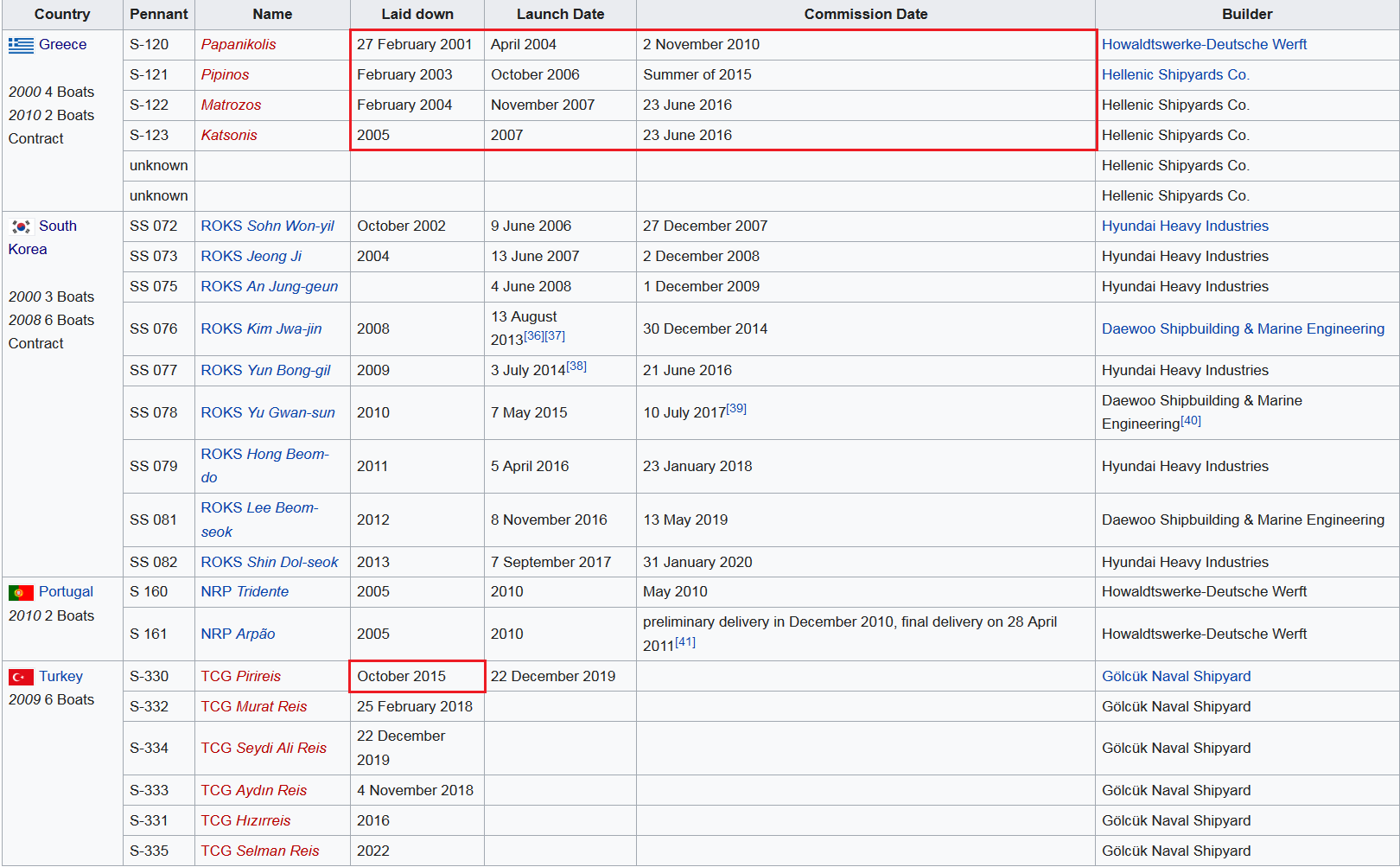Select pennant cell 'S-335'
The width and height of the screenshot is (1400, 867).
[x=159, y=851]
